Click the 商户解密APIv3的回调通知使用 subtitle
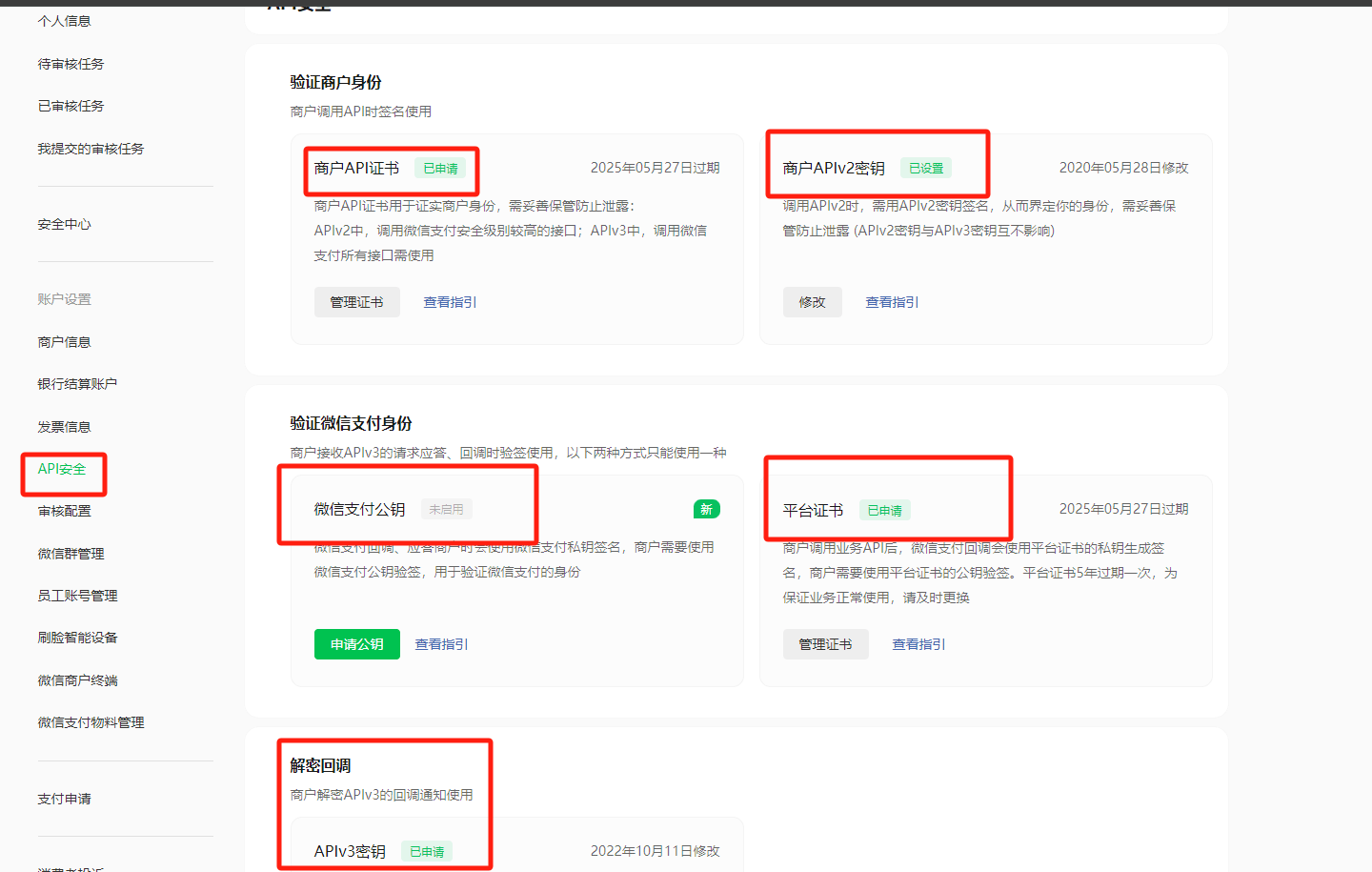This screenshot has width=1372, height=872. 381,795
